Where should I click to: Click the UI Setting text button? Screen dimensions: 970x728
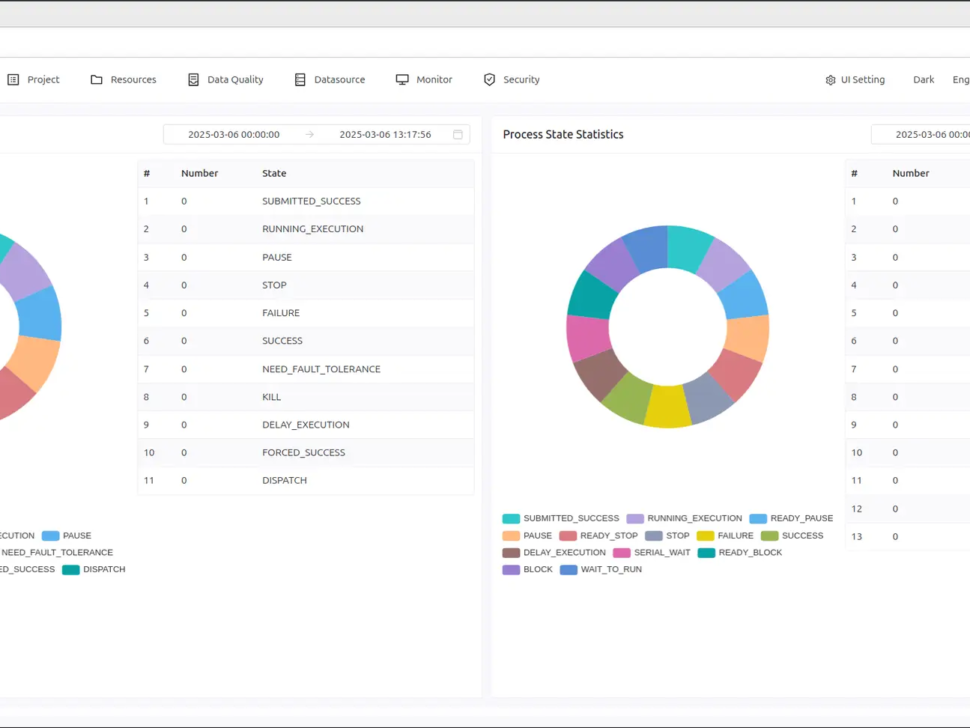tap(862, 80)
